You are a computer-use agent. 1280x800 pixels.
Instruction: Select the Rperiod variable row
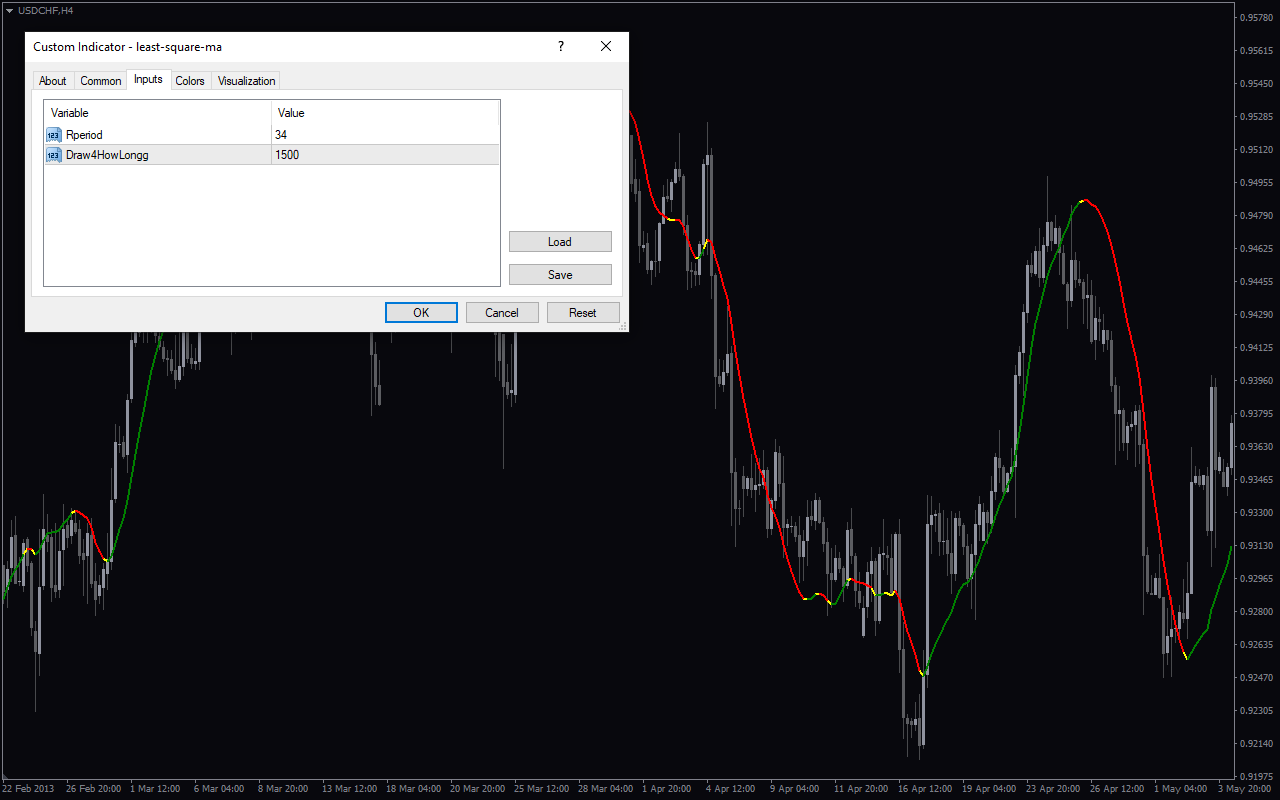[x=271, y=135]
